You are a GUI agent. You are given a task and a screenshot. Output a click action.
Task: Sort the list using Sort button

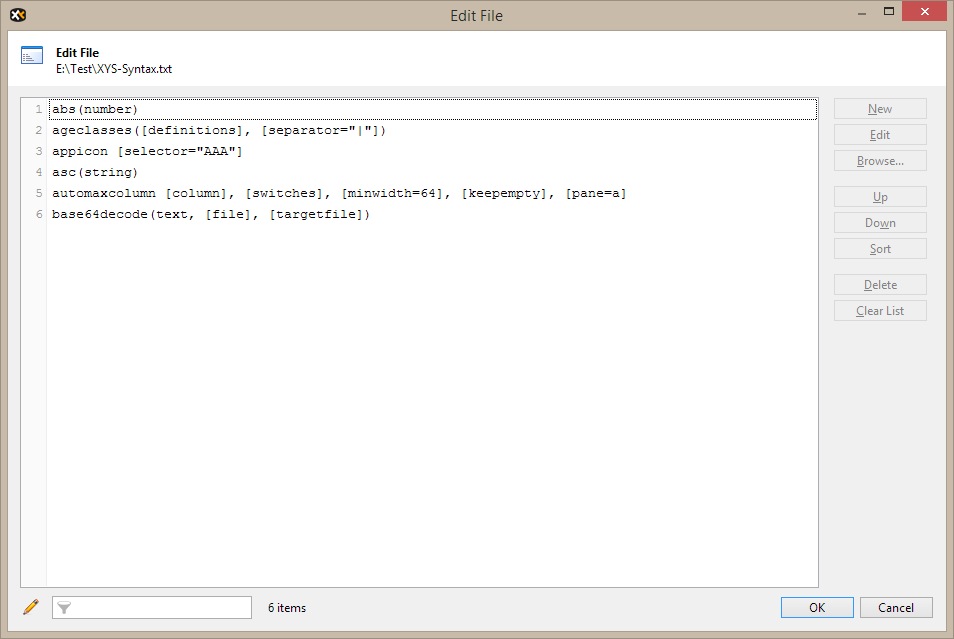tap(880, 249)
